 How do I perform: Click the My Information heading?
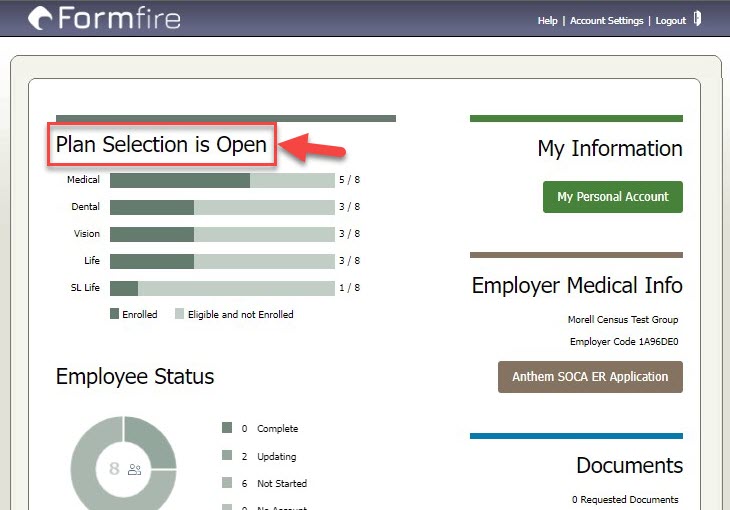(x=610, y=149)
